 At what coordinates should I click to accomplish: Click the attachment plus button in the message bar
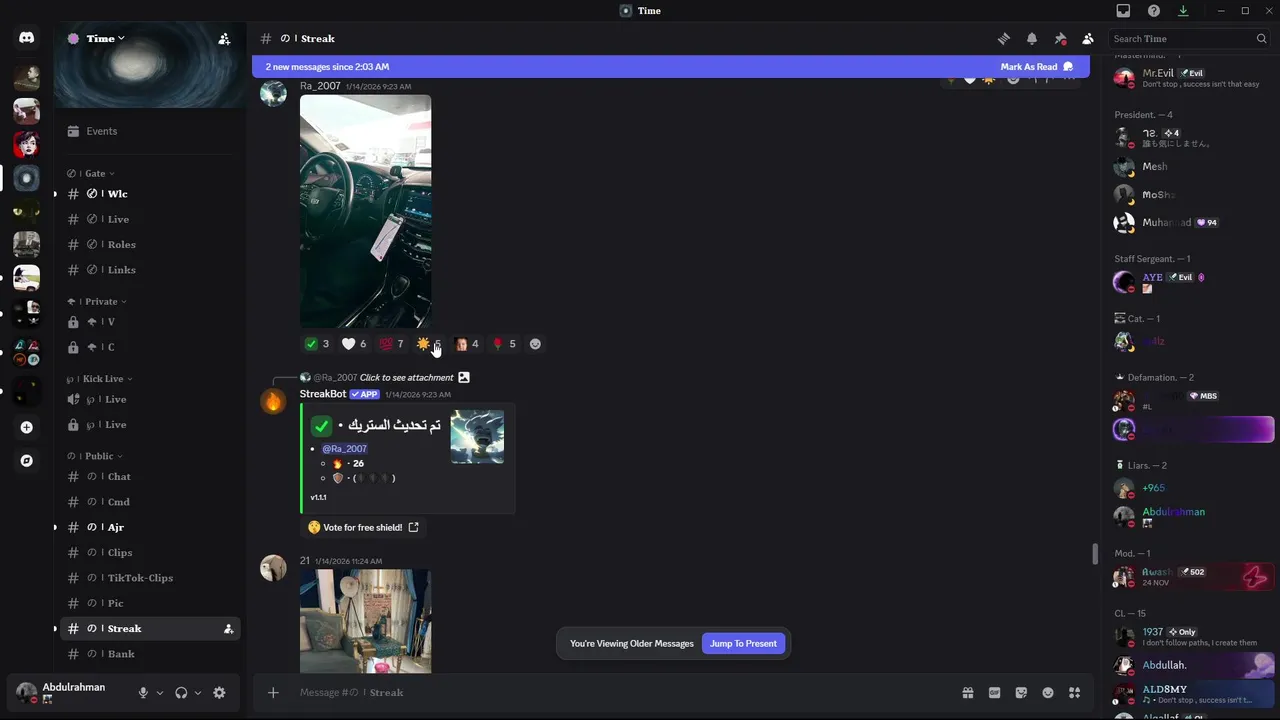tap(273, 692)
